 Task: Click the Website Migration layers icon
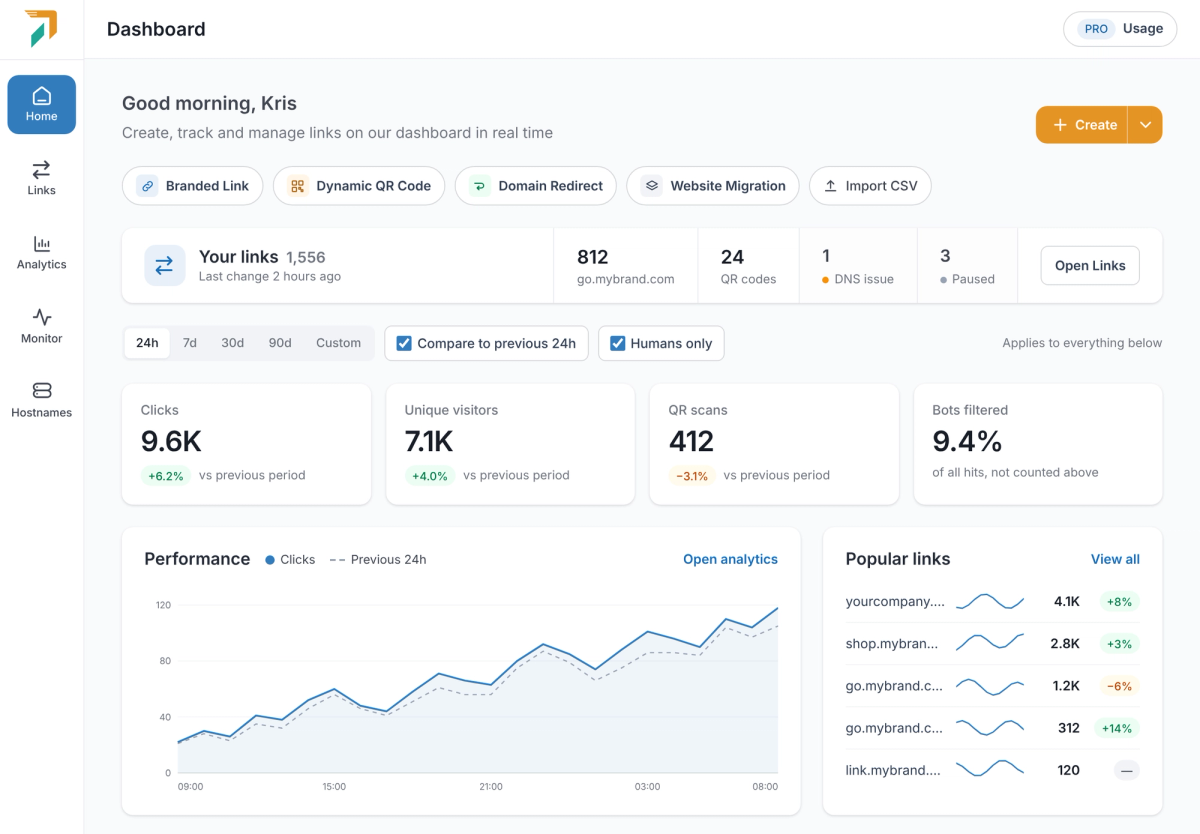(651, 186)
